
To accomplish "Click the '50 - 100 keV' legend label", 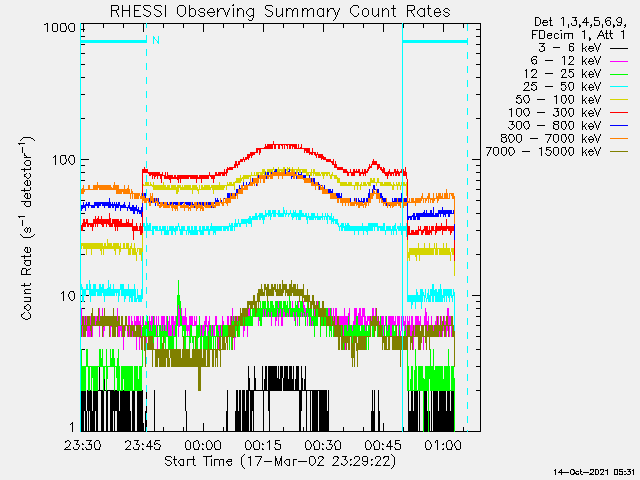I will [558, 100].
